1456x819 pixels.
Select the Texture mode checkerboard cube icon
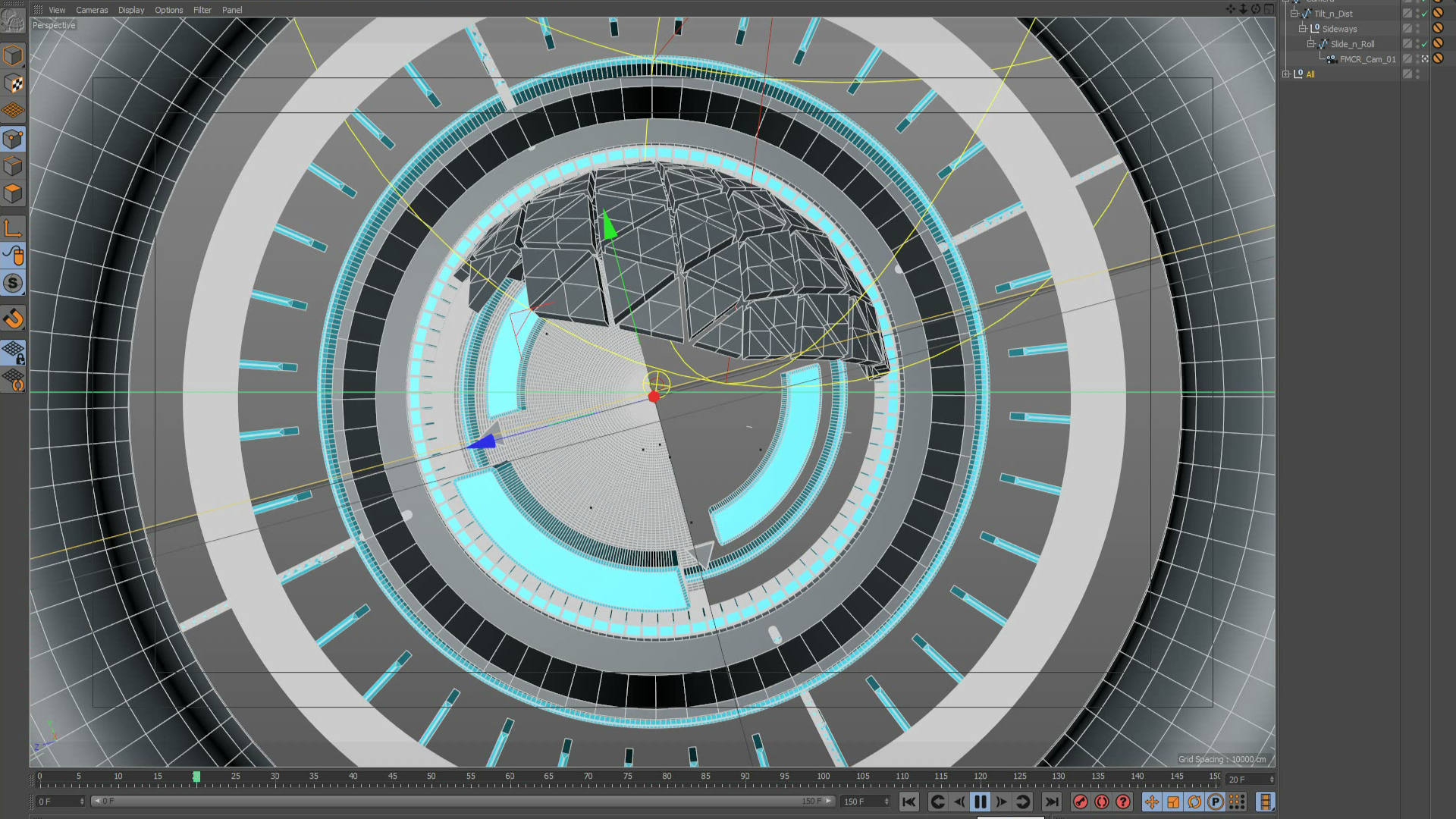[x=13, y=83]
